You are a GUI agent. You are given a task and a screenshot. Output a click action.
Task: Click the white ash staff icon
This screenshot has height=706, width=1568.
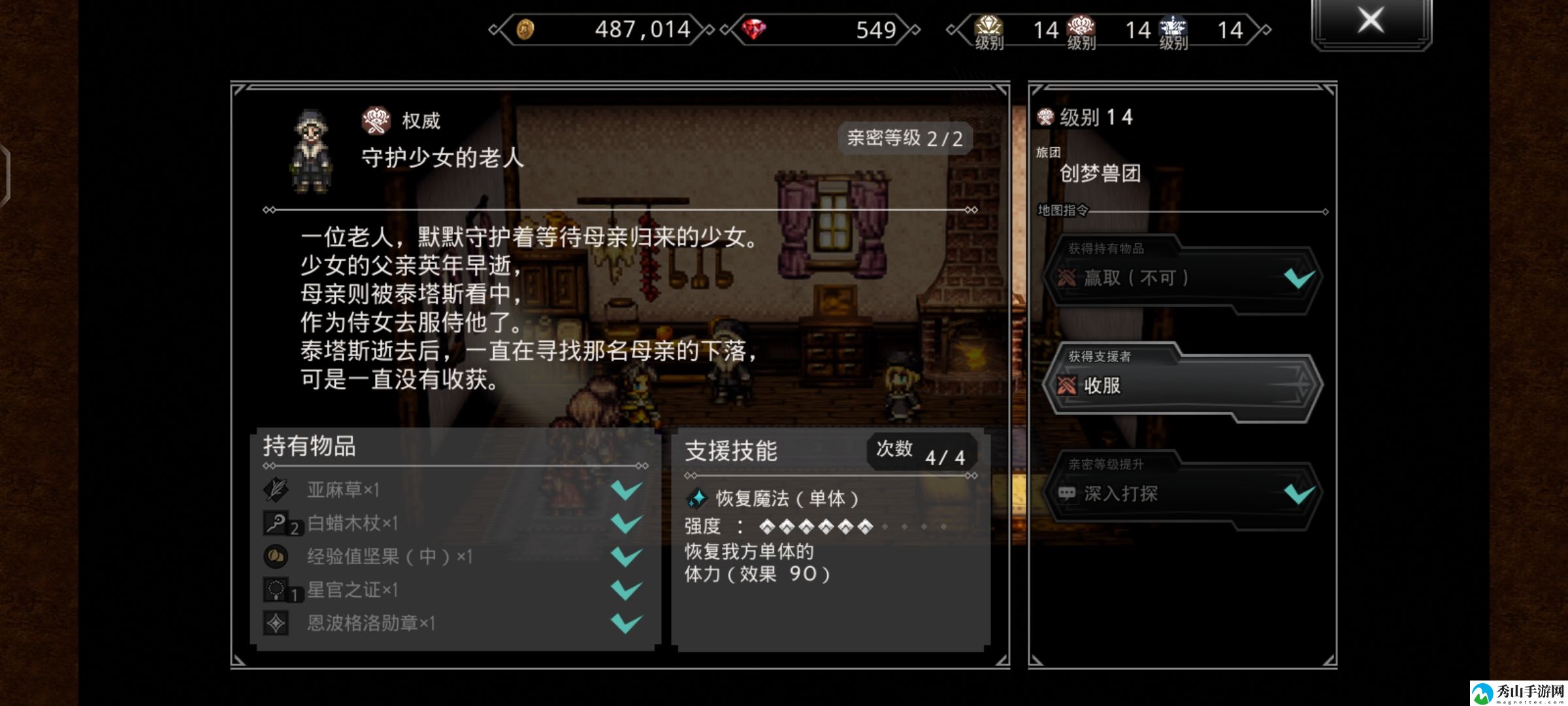pos(276,523)
